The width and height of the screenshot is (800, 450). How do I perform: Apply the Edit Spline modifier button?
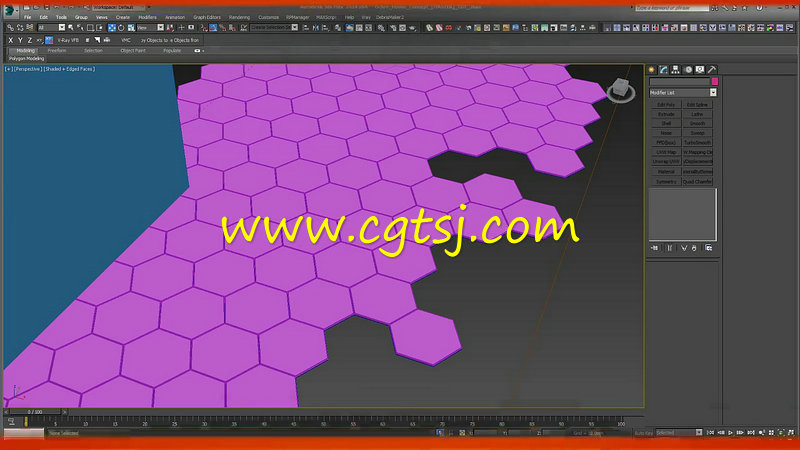[697, 105]
